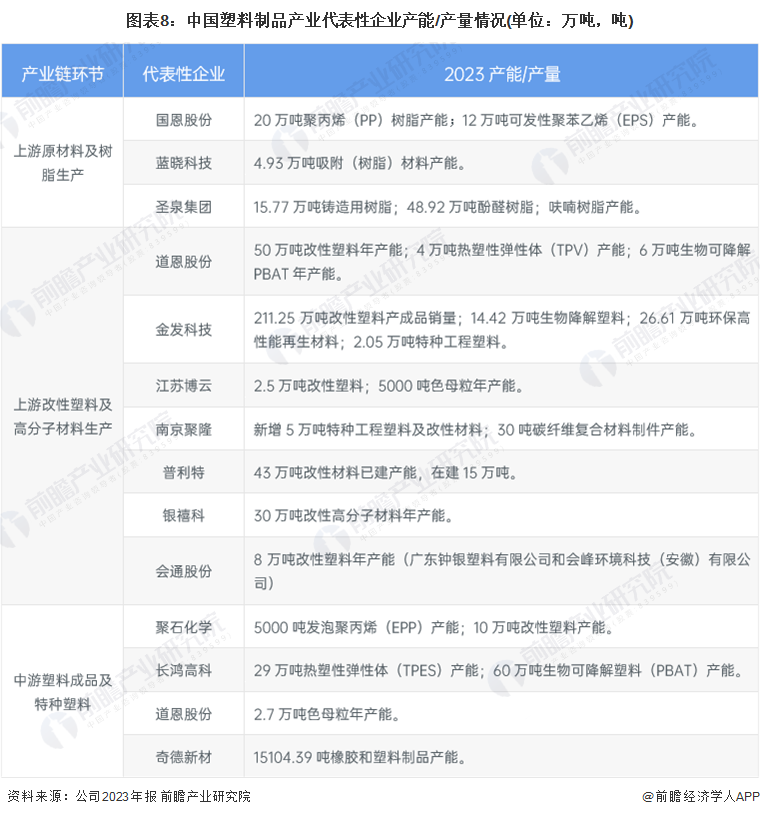This screenshot has height=817, width=760.
Task: Select the 211.25 万吨改性塑料产成品销量 cell
Action: point(501,329)
